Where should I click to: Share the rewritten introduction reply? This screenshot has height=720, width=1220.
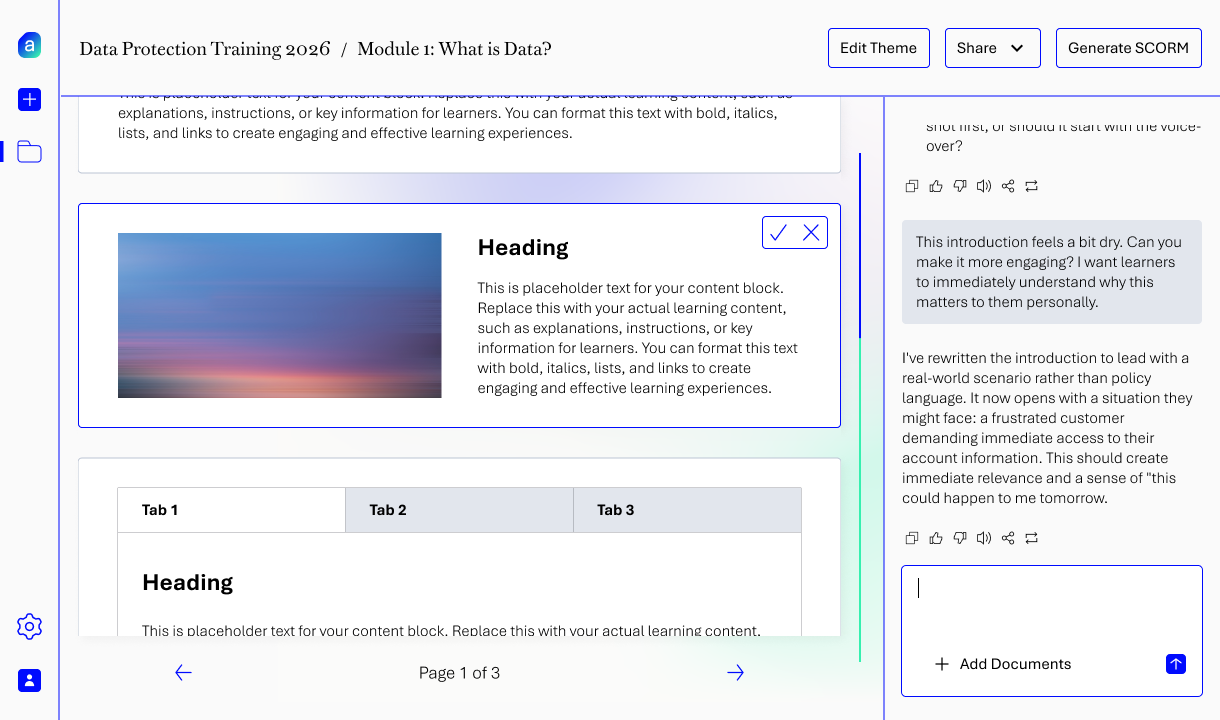click(x=1008, y=538)
